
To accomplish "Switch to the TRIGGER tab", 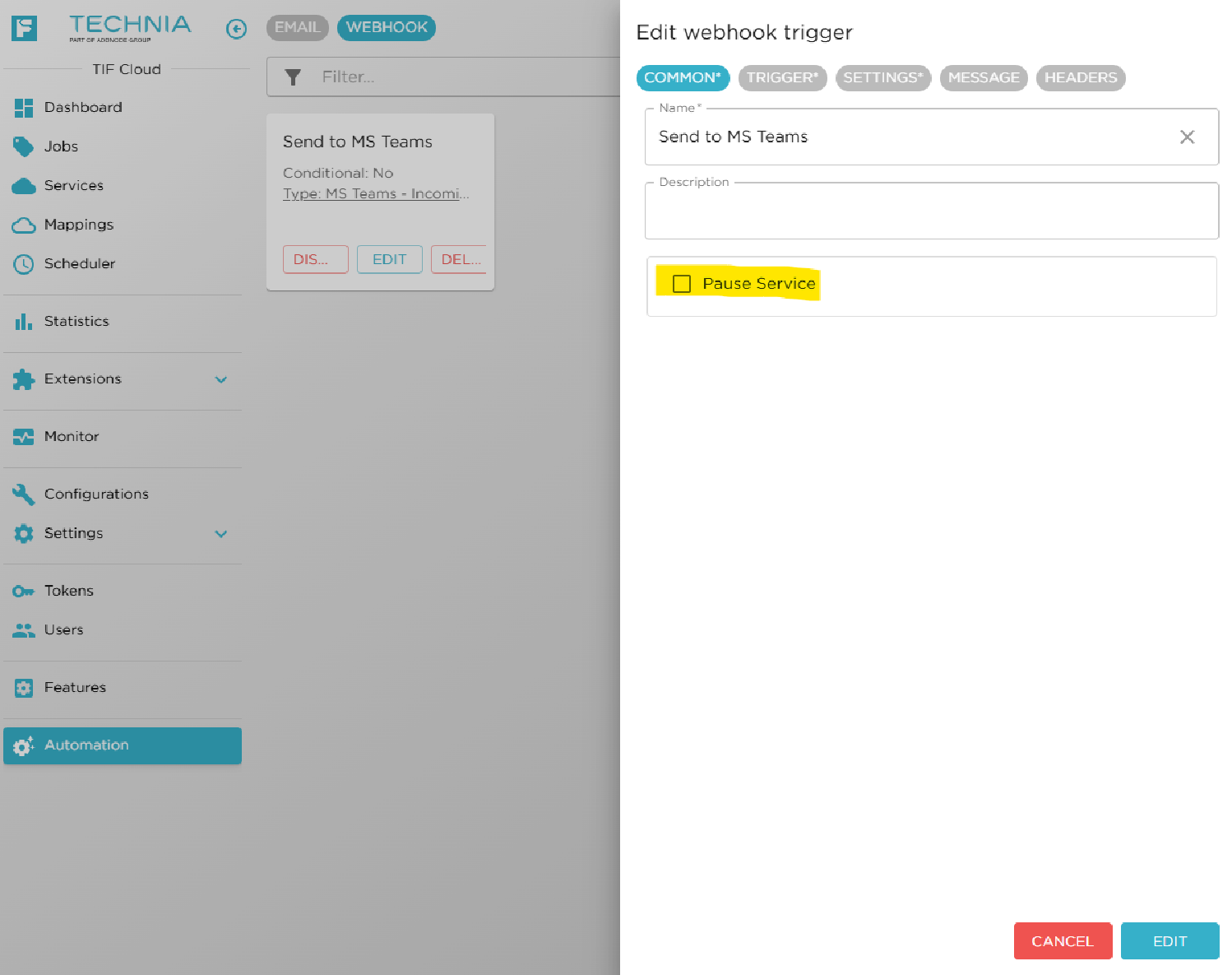I will click(781, 78).
